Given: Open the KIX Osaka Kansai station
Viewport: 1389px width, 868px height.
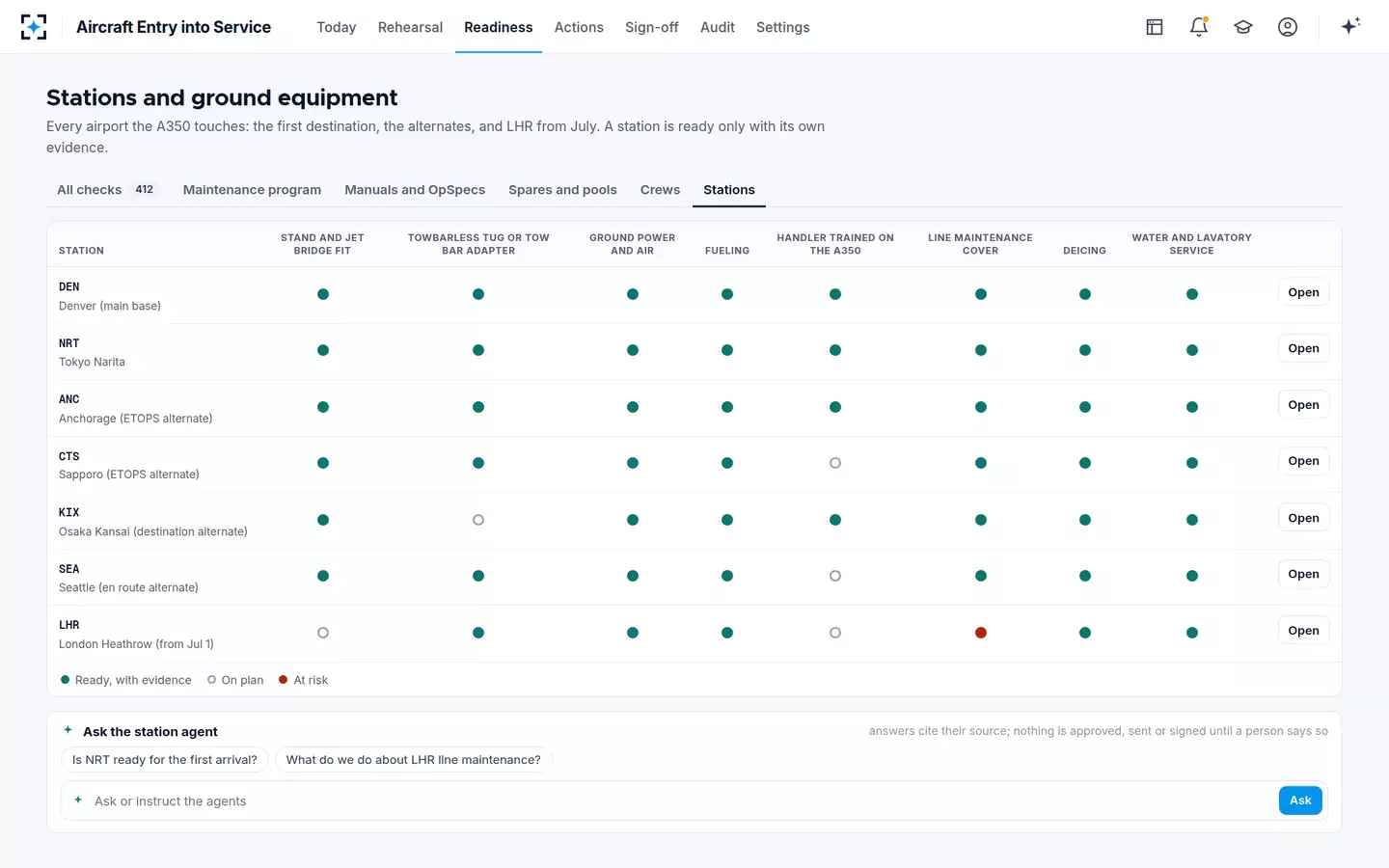Looking at the screenshot, I should click(x=1303, y=518).
